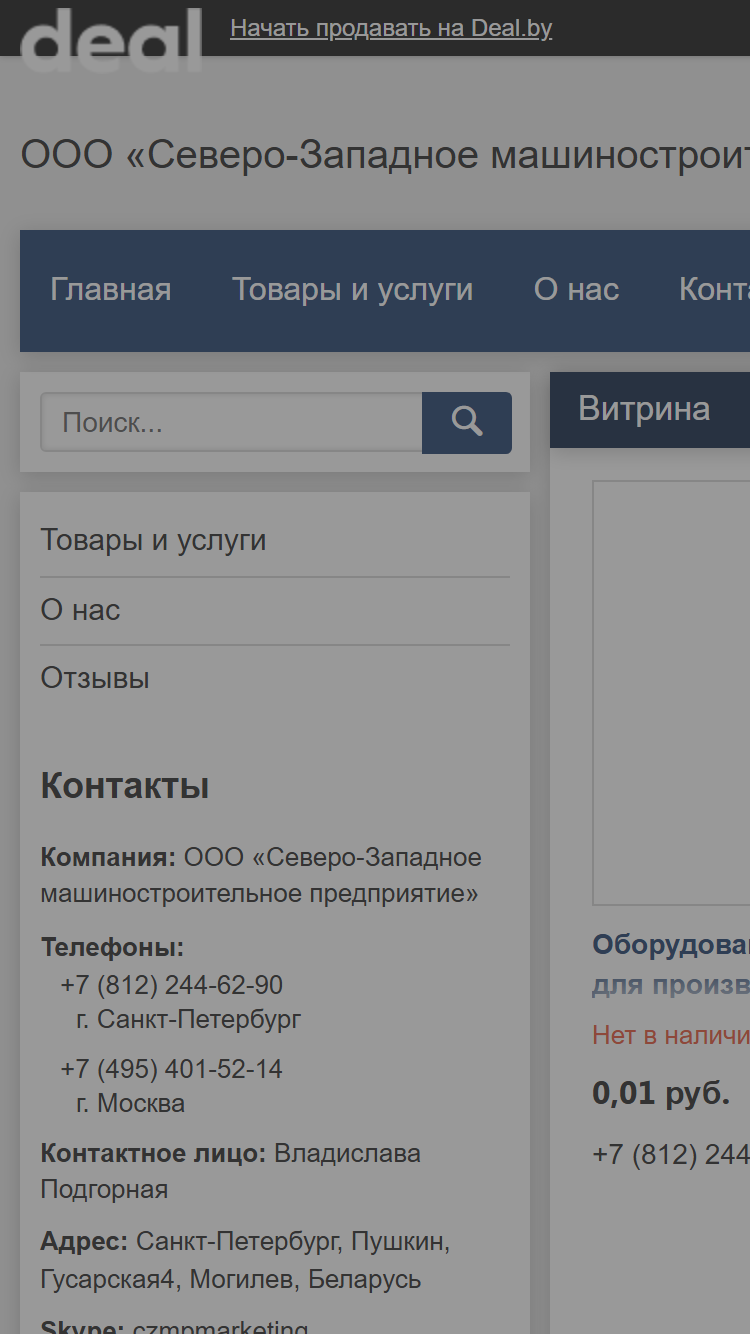Viewport: 750px width, 1334px height.
Task: Click phone number +7 (812) 244-62-90 in contacts
Action: coord(171,985)
